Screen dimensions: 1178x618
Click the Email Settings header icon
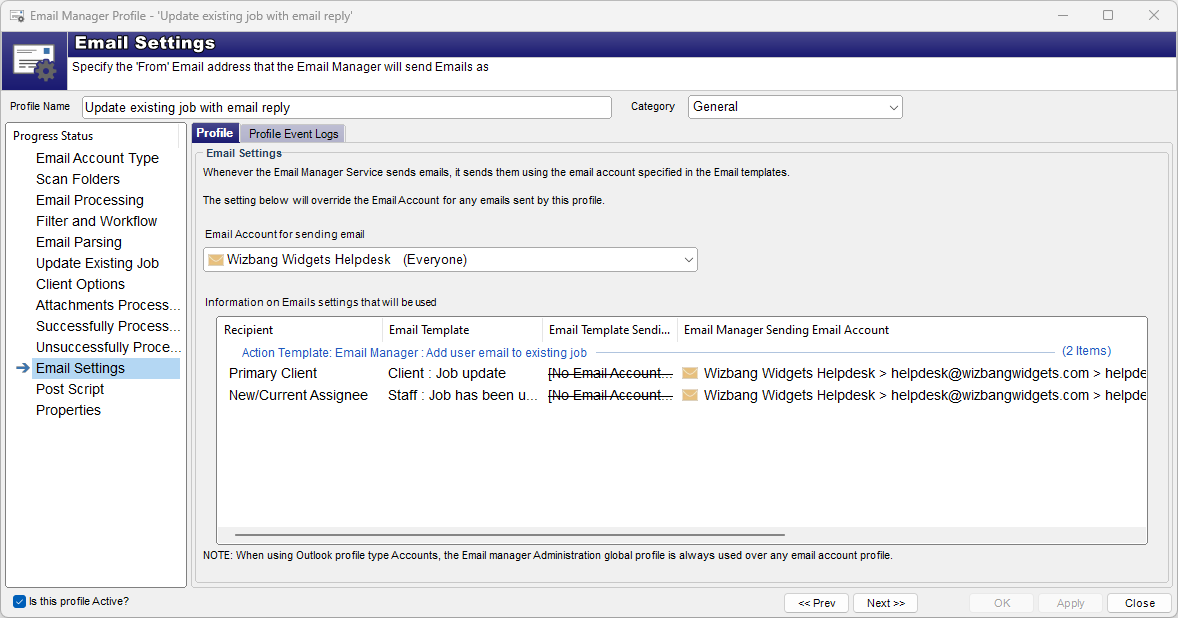click(35, 62)
